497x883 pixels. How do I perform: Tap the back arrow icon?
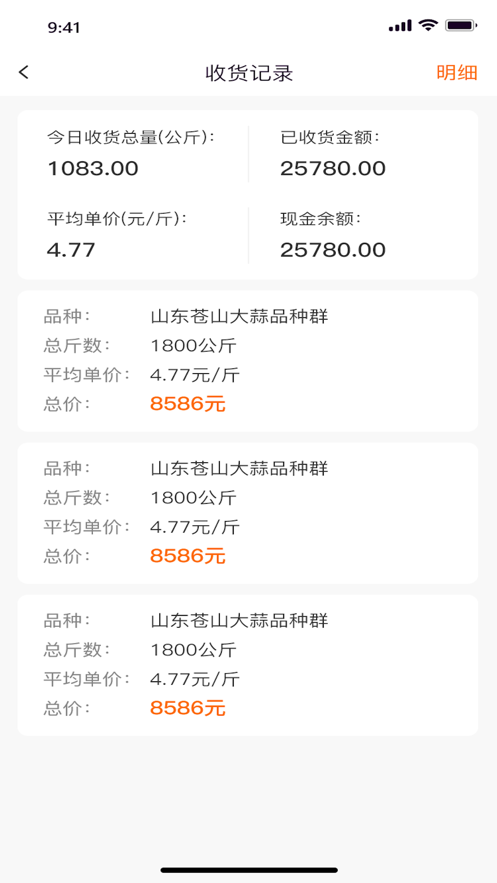point(24,72)
